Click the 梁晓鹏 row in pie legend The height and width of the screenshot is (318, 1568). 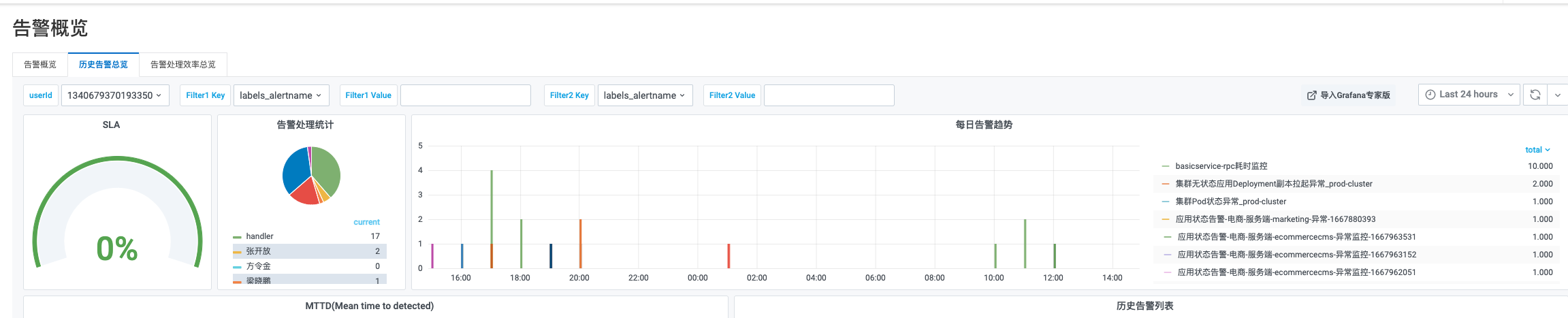310,280
